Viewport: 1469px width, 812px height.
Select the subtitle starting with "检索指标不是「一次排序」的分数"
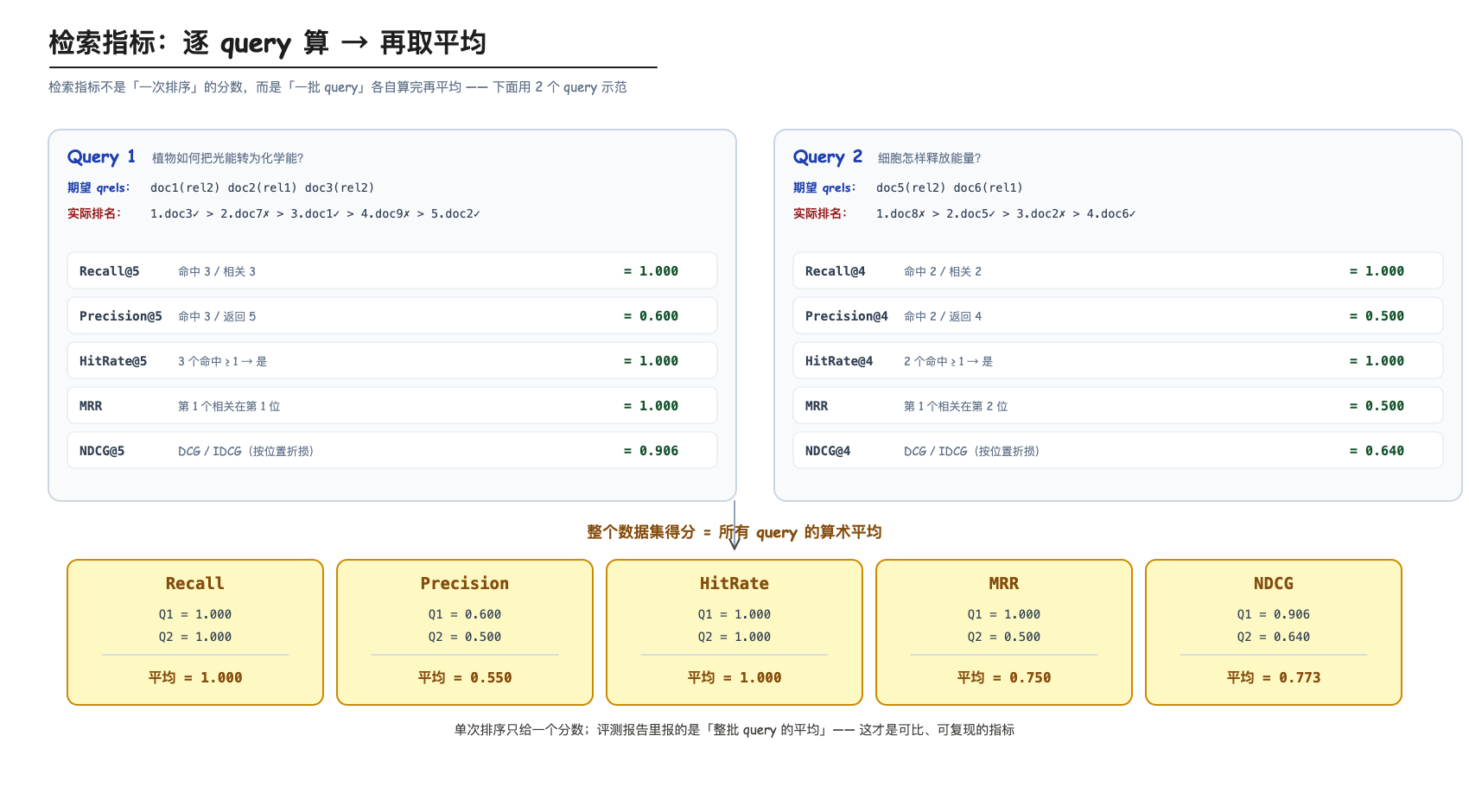click(x=338, y=87)
